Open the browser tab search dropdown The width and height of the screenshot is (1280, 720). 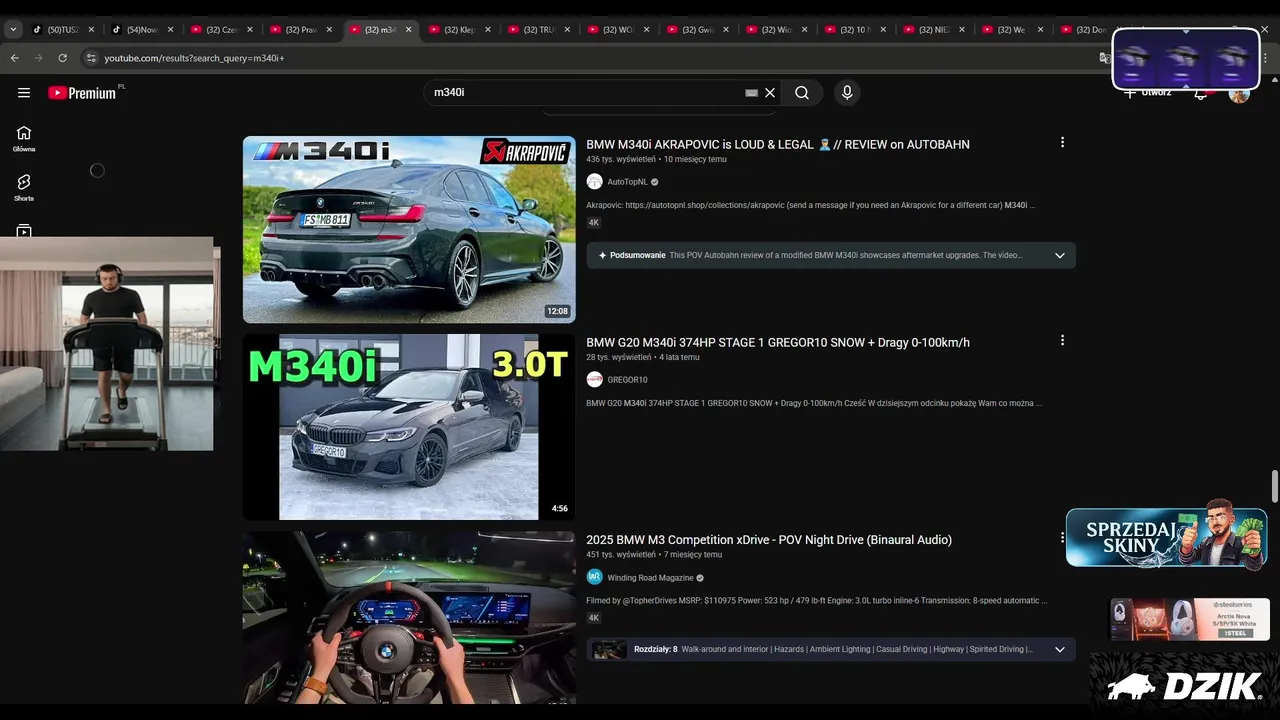pyautogui.click(x=13, y=30)
